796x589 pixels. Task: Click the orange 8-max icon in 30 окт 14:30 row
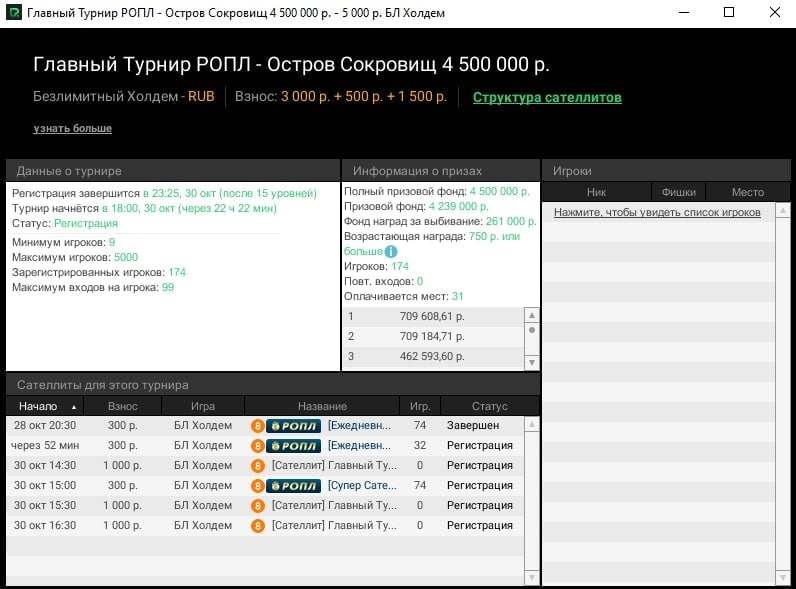(x=258, y=466)
